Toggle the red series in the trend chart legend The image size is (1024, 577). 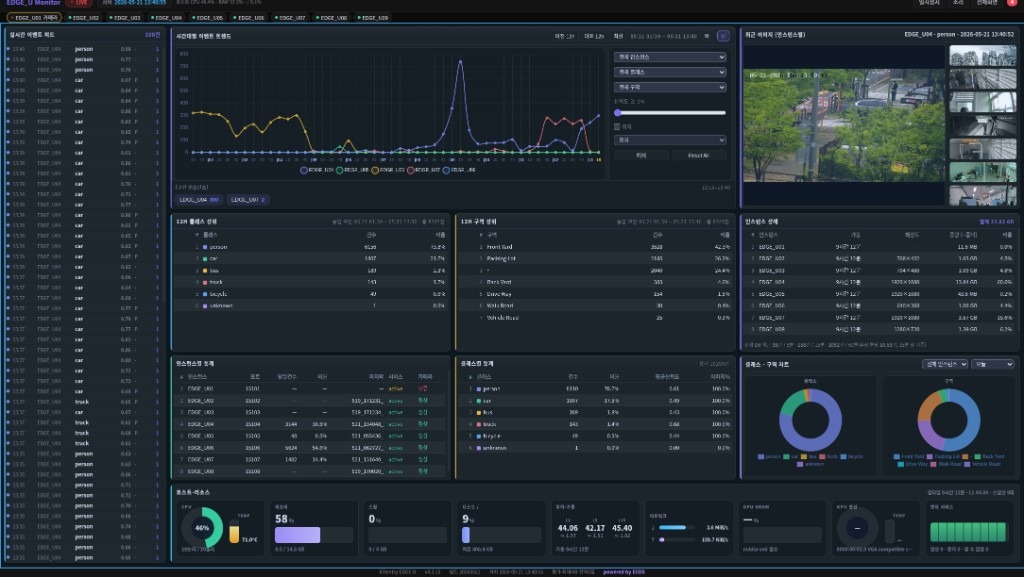click(x=423, y=170)
